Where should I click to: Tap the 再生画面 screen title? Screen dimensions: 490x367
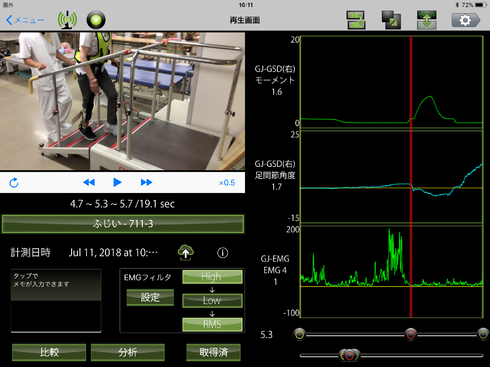pyautogui.click(x=245, y=20)
